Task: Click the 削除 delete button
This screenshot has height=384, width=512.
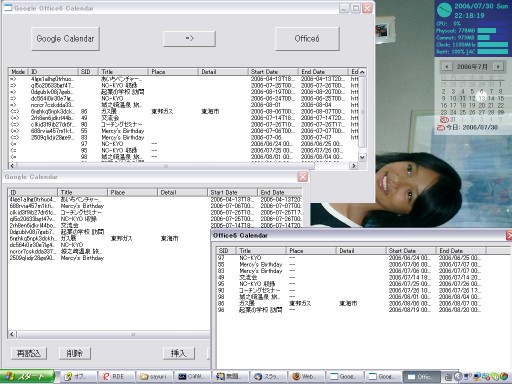Action: click(74, 353)
